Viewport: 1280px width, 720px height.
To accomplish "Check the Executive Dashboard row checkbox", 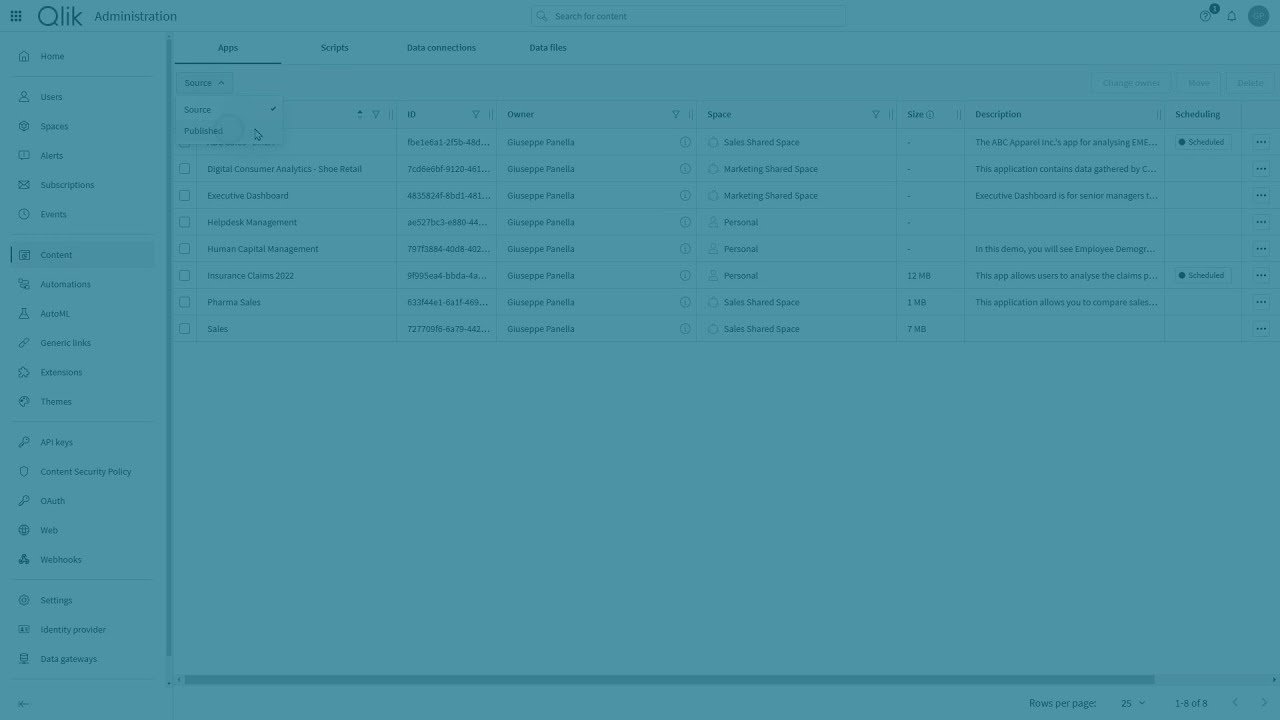I will pyautogui.click(x=184, y=195).
